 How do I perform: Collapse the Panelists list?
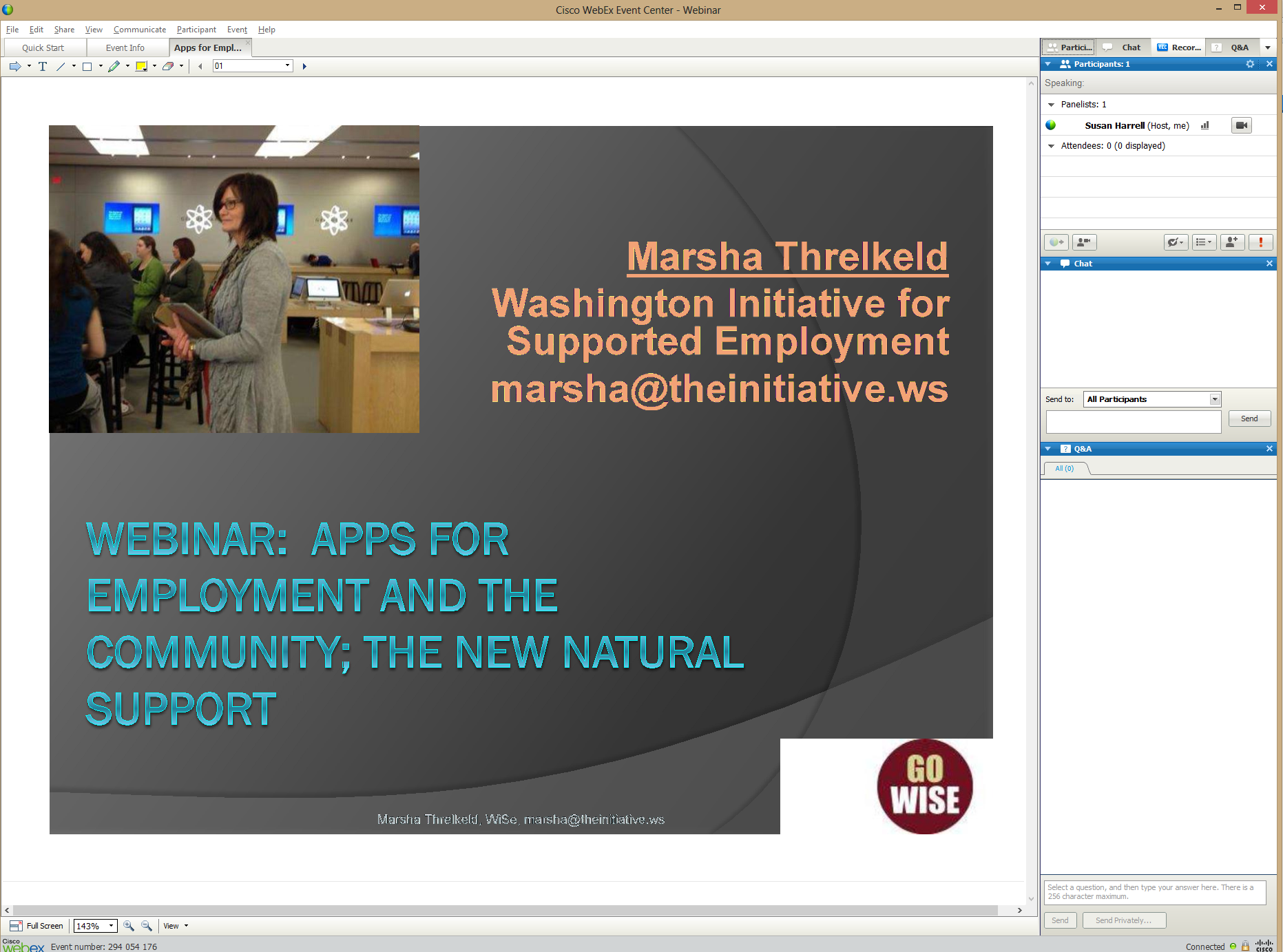tap(1051, 105)
